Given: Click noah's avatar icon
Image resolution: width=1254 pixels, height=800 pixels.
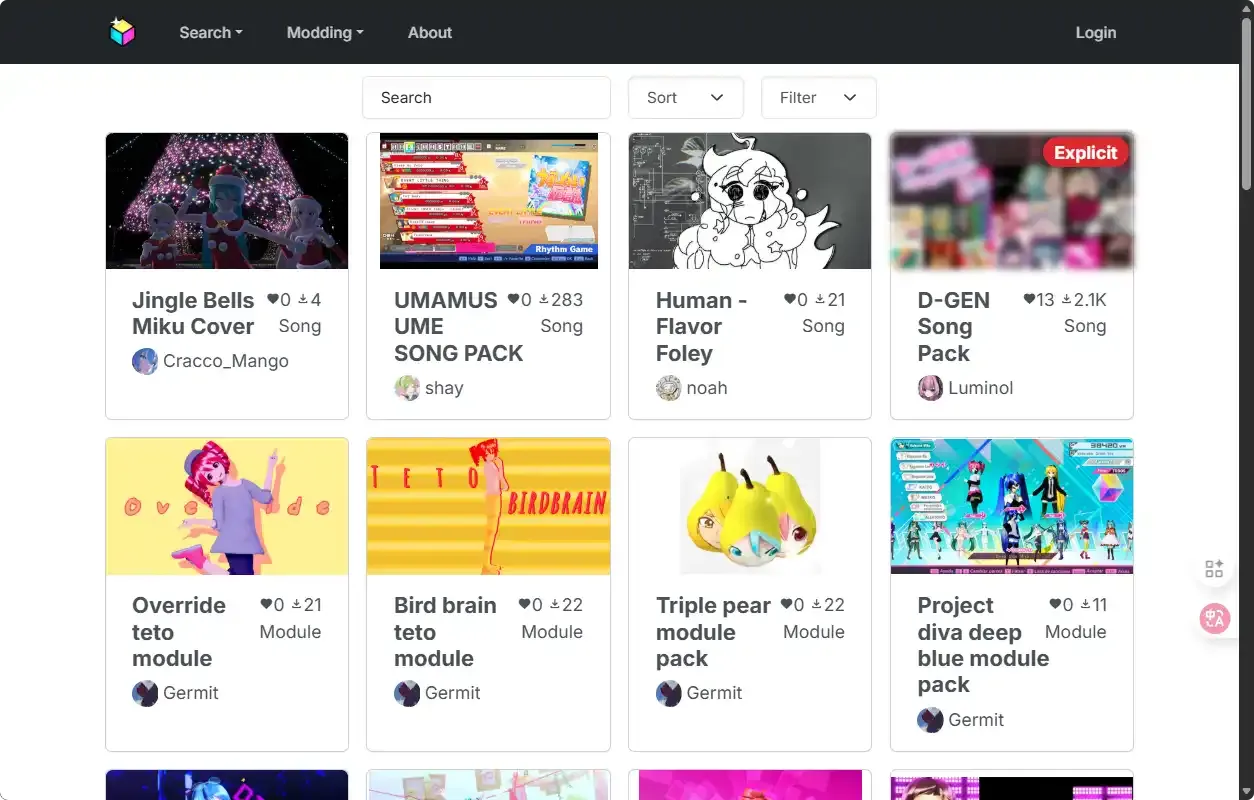Looking at the screenshot, I should 668,388.
